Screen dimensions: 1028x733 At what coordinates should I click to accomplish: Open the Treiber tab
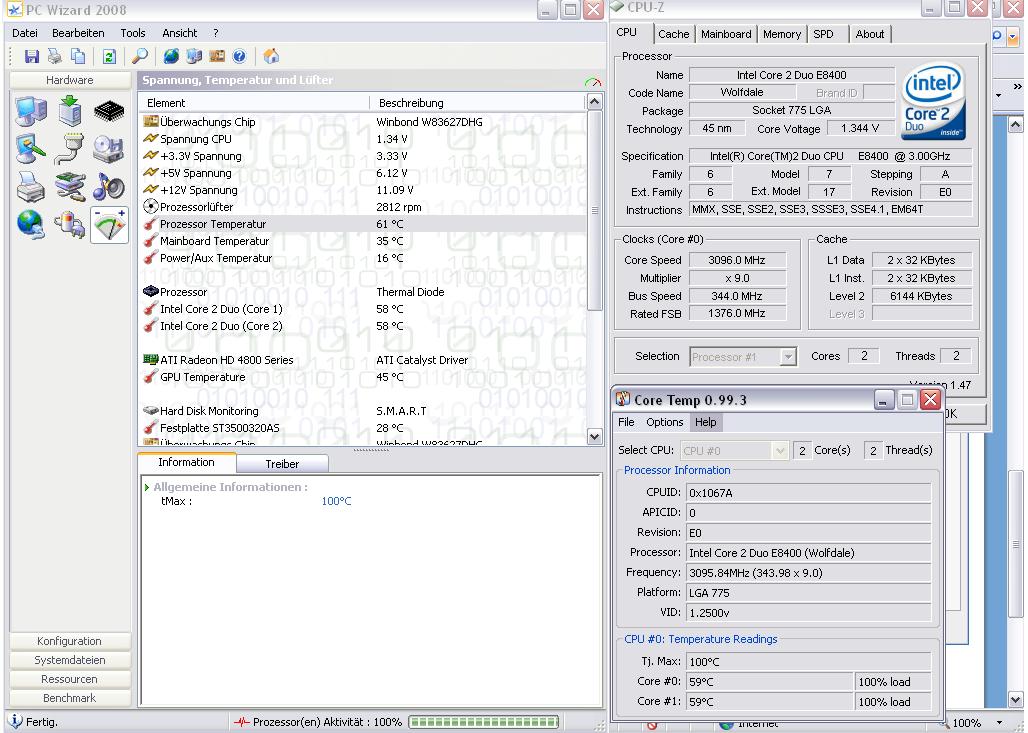(282, 464)
